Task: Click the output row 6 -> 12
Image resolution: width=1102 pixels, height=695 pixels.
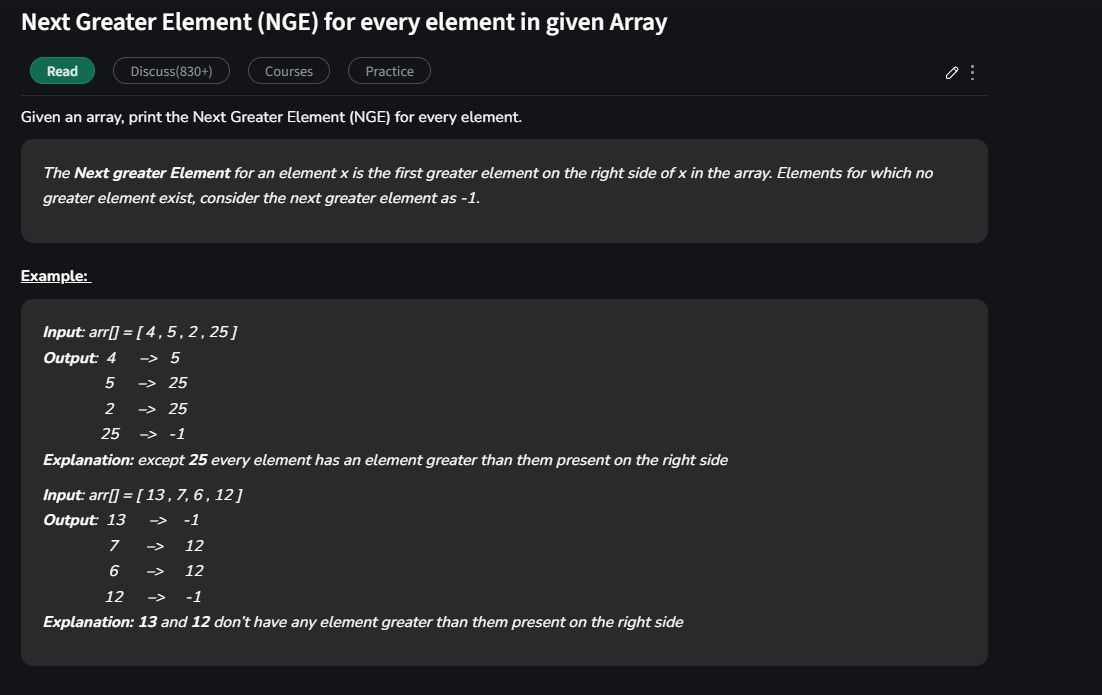Action: (156, 571)
